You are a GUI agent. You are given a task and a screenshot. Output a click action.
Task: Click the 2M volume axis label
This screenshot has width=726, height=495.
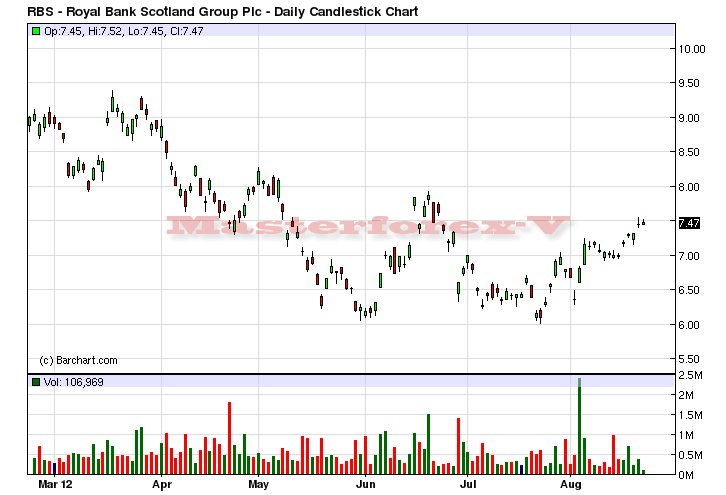pyautogui.click(x=686, y=395)
